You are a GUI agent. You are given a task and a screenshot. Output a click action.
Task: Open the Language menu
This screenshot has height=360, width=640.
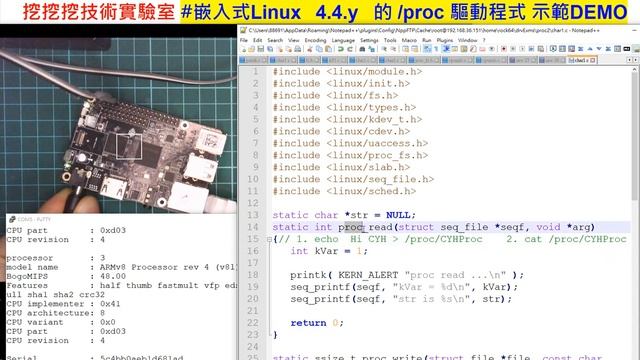click(343, 40)
